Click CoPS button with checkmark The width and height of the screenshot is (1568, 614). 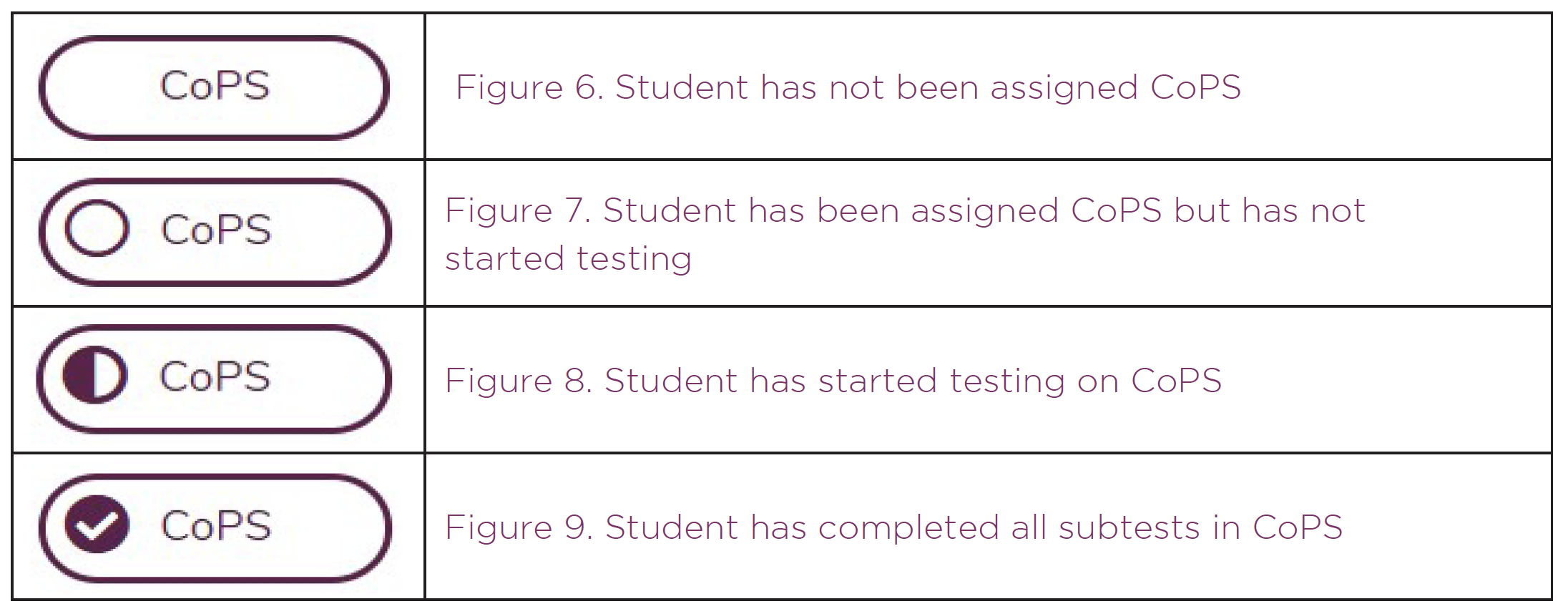[x=215, y=528]
